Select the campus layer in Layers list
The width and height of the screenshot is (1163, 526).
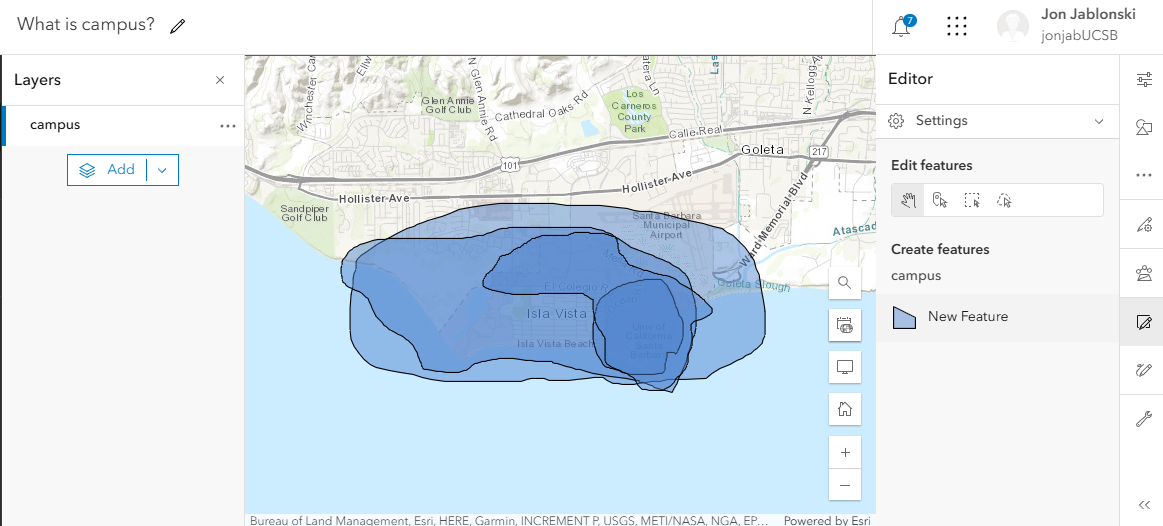point(56,125)
